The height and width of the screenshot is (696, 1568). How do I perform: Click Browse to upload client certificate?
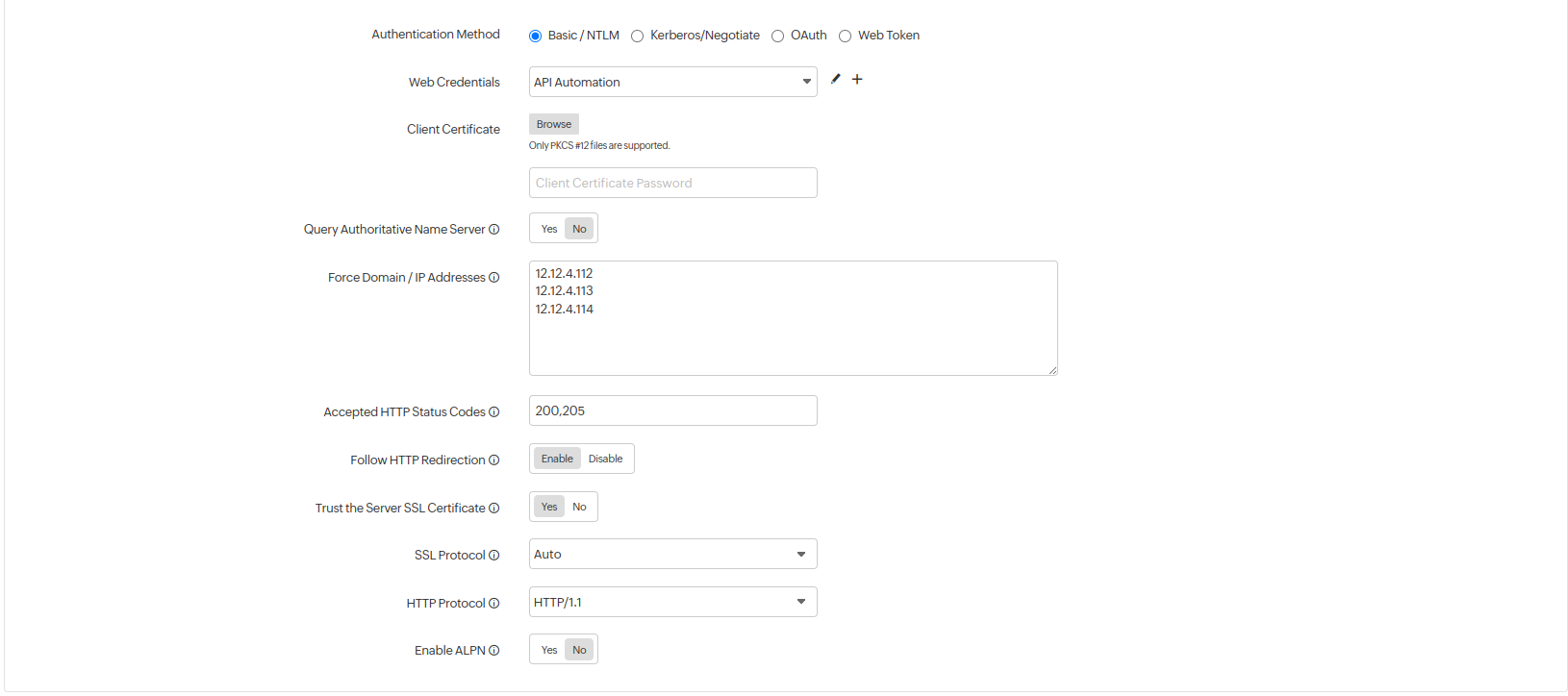tap(553, 125)
